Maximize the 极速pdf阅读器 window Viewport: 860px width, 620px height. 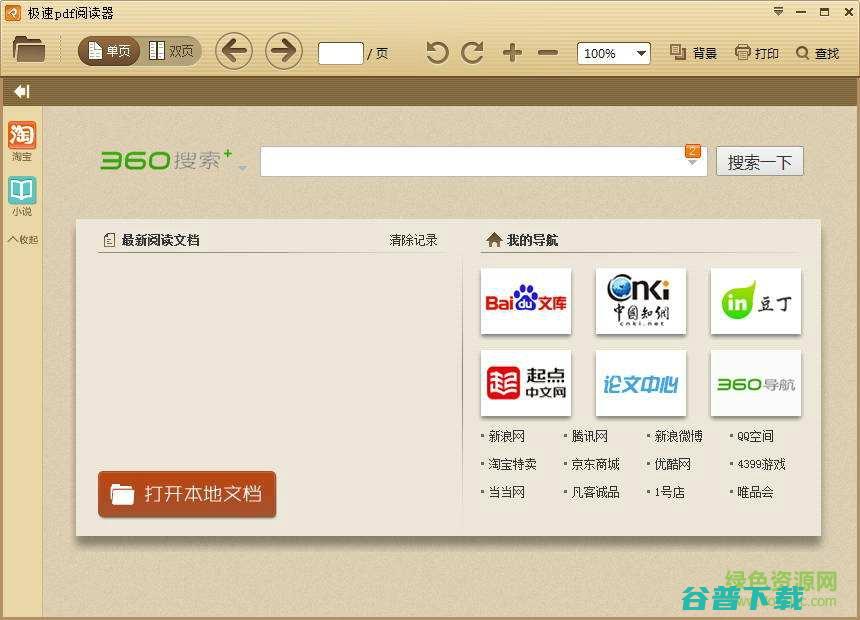tap(824, 12)
